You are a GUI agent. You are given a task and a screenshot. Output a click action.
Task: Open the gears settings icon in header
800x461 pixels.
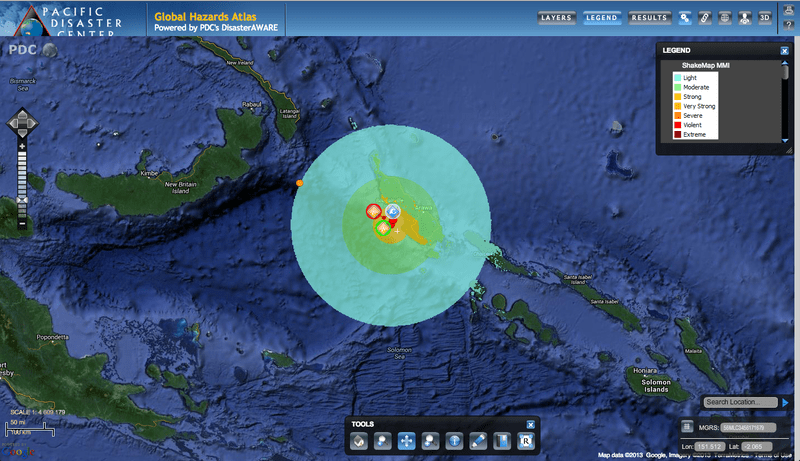tap(685, 18)
